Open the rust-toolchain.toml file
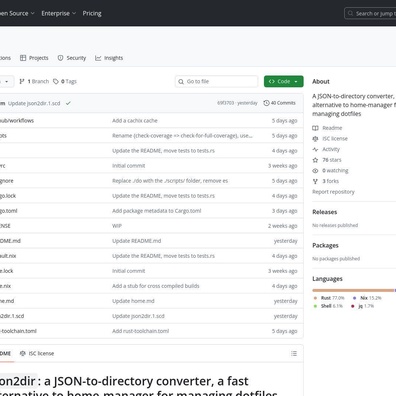Viewport: 396px width, 396px height. [x=18, y=331]
